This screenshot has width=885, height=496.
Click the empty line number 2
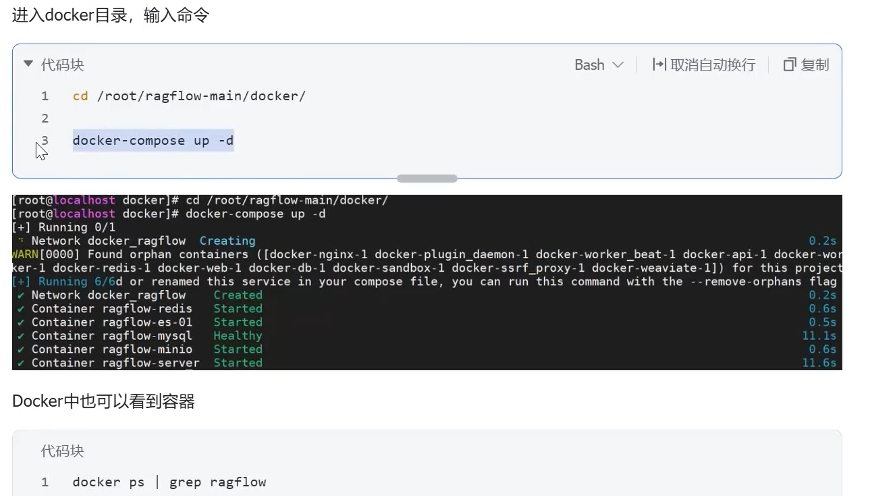tap(45, 118)
